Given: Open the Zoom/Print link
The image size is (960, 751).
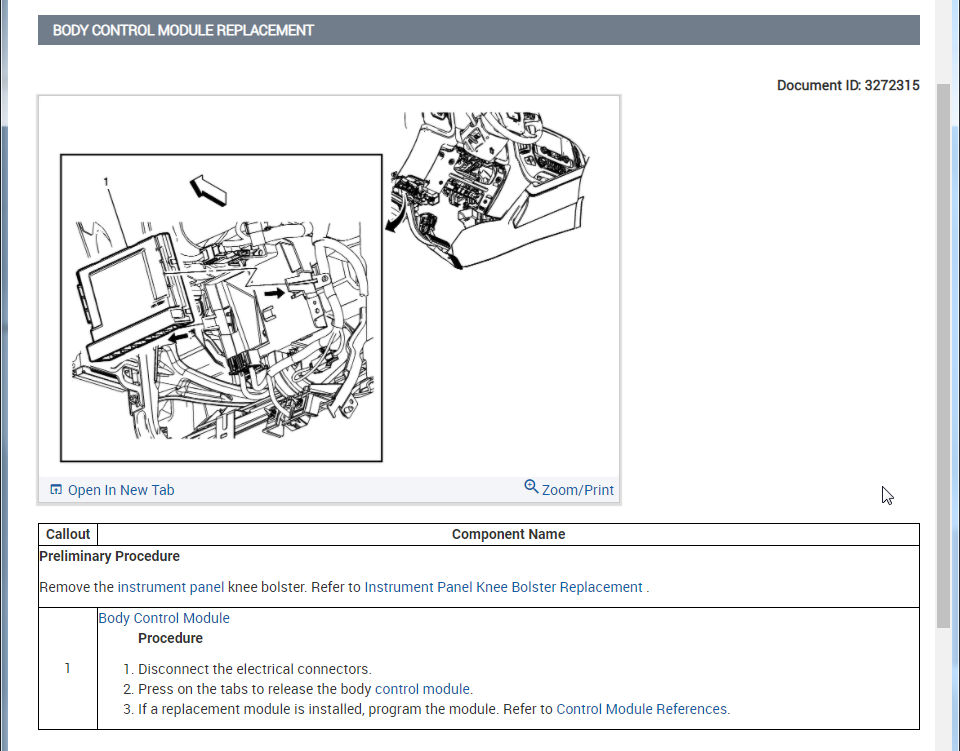Looking at the screenshot, I should (577, 490).
